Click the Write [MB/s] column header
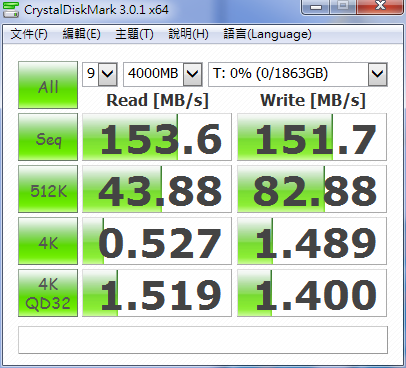The width and height of the screenshot is (406, 368). pos(313,100)
